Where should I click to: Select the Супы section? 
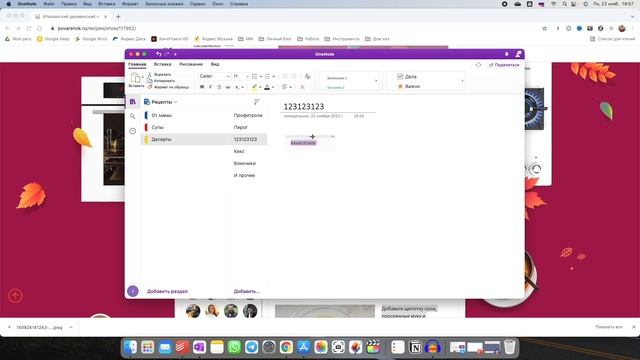[x=183, y=127]
